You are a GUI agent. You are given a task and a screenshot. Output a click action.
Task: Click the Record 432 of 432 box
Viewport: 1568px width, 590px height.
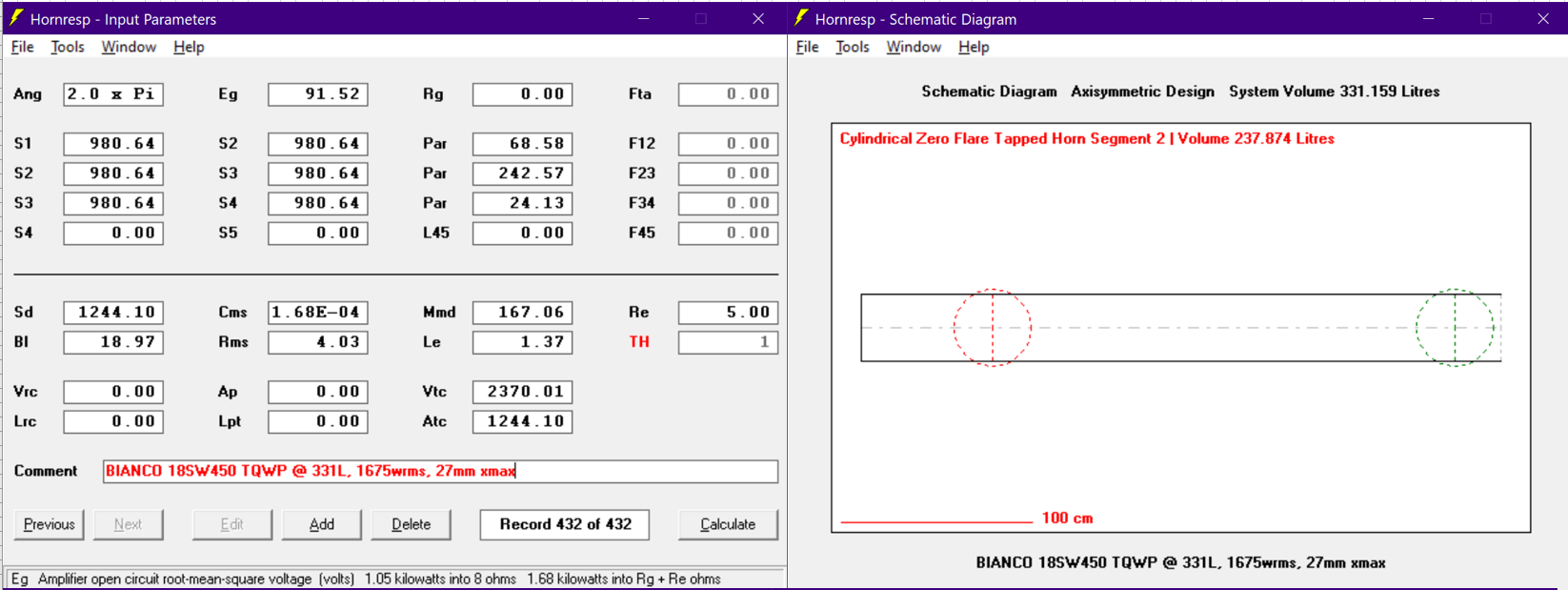click(565, 524)
